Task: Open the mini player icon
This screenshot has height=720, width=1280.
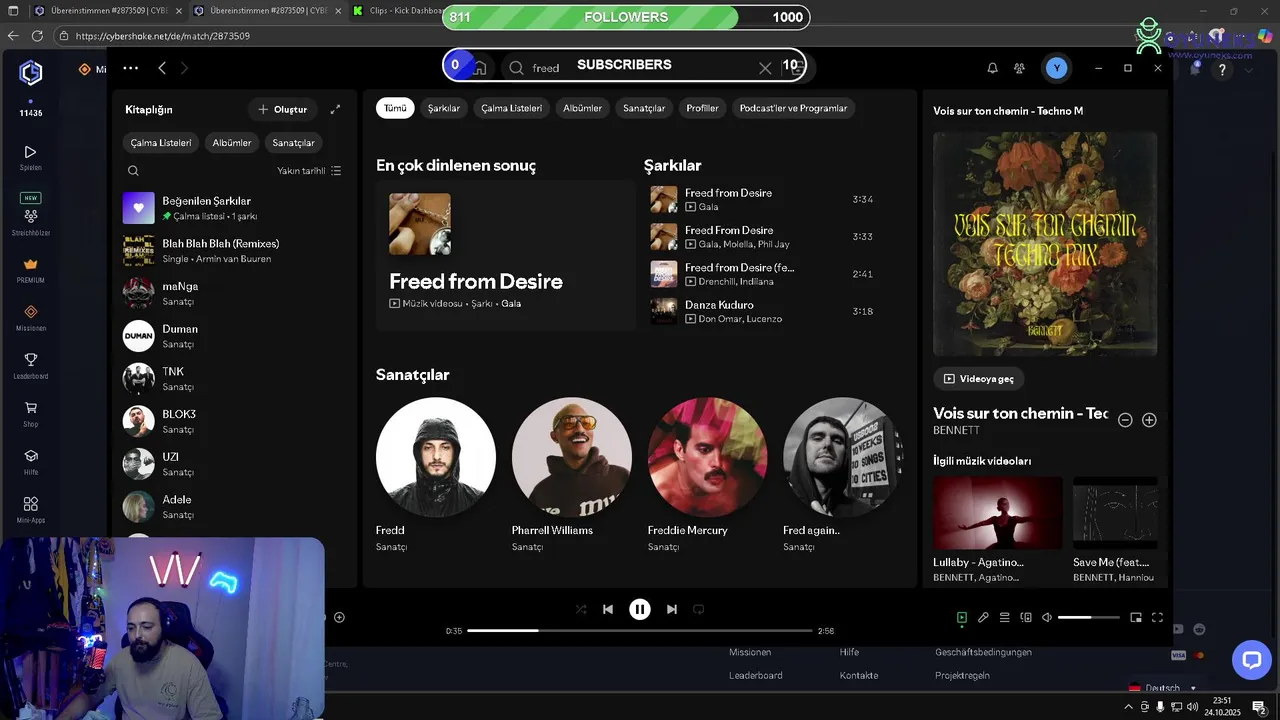Action: (1136, 618)
